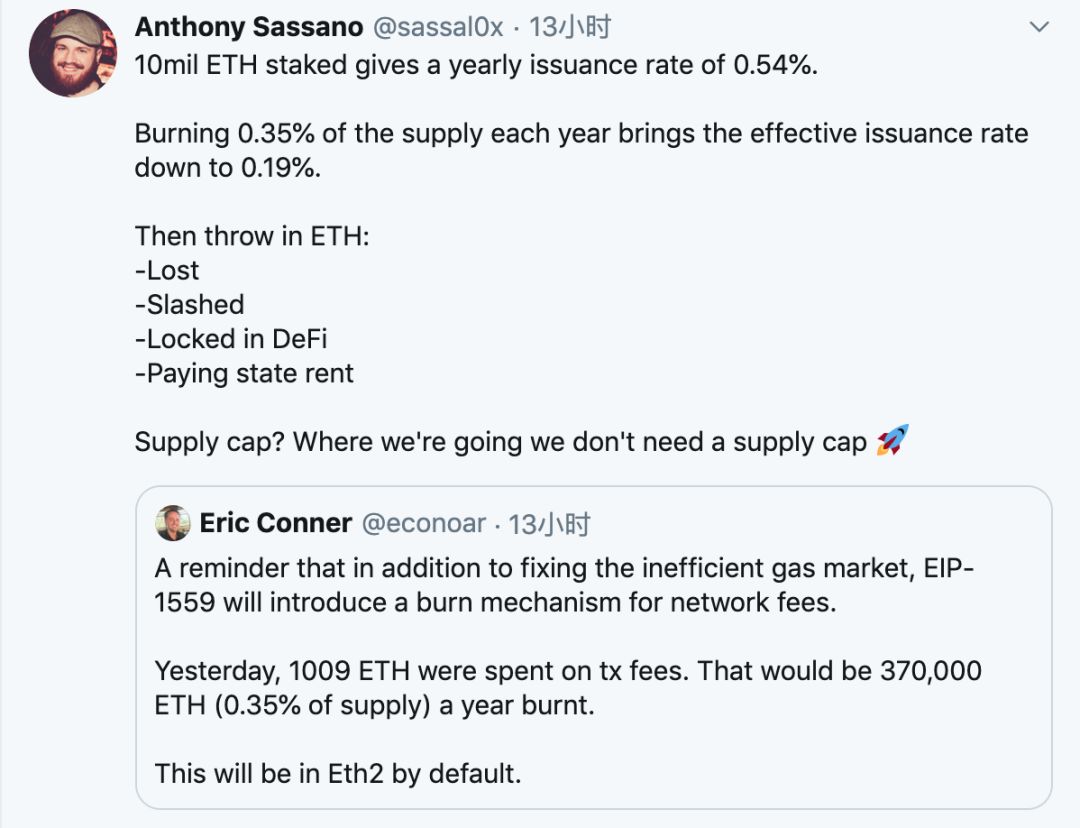Open the tweet options chevron menu
The image size is (1080, 828).
pyautogui.click(x=1040, y=27)
